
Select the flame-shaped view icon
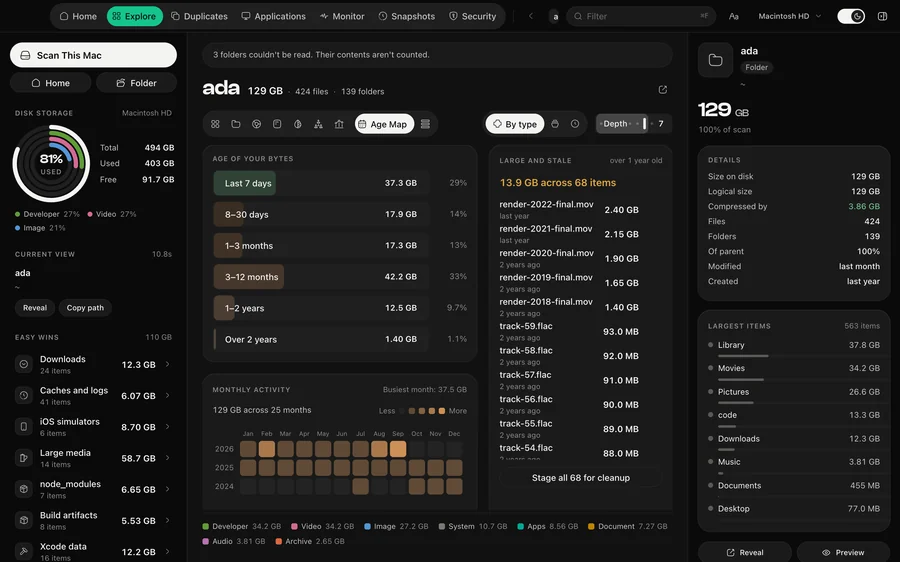(x=298, y=124)
